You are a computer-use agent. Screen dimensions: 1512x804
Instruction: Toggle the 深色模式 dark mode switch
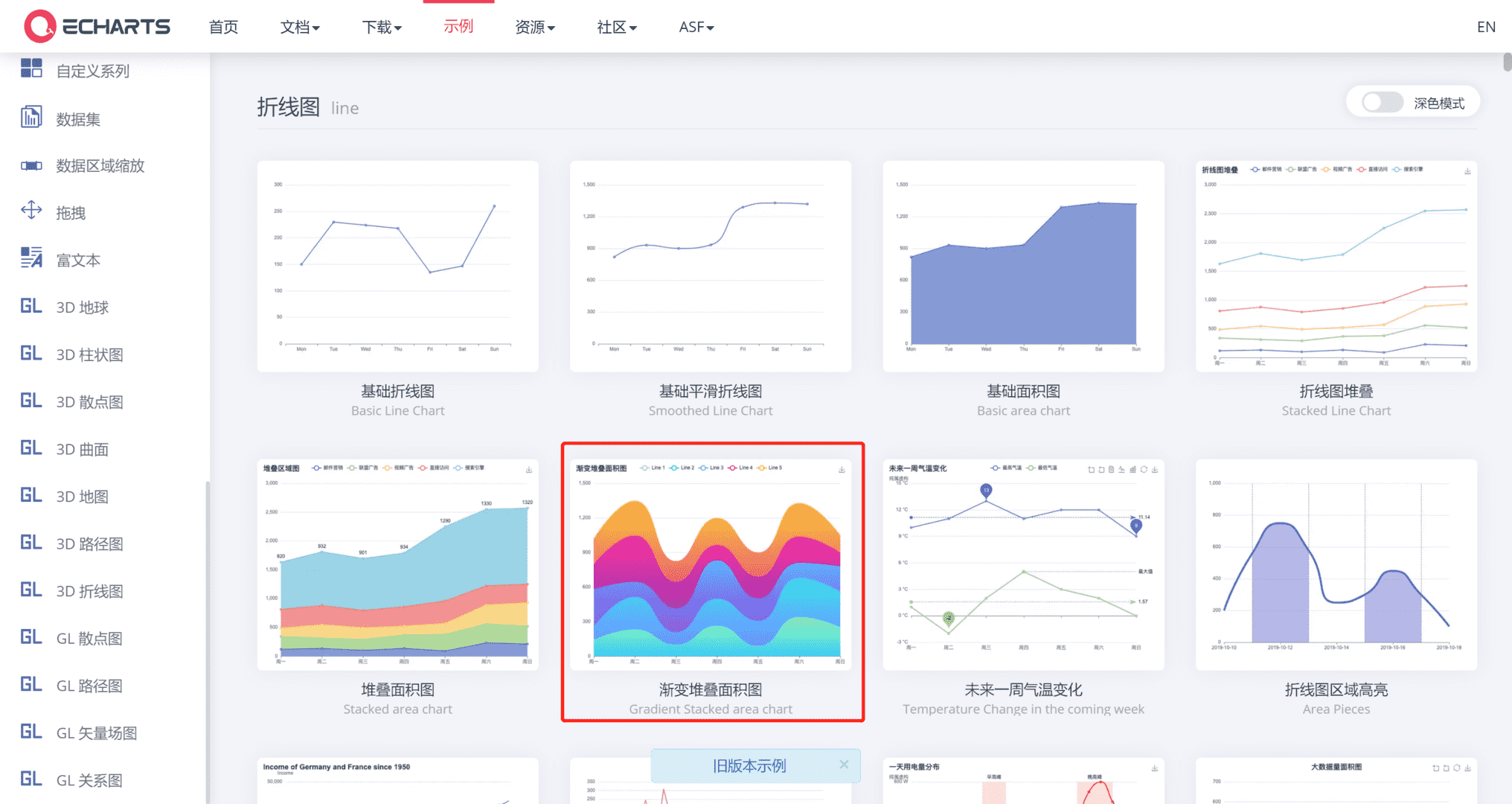[1382, 103]
